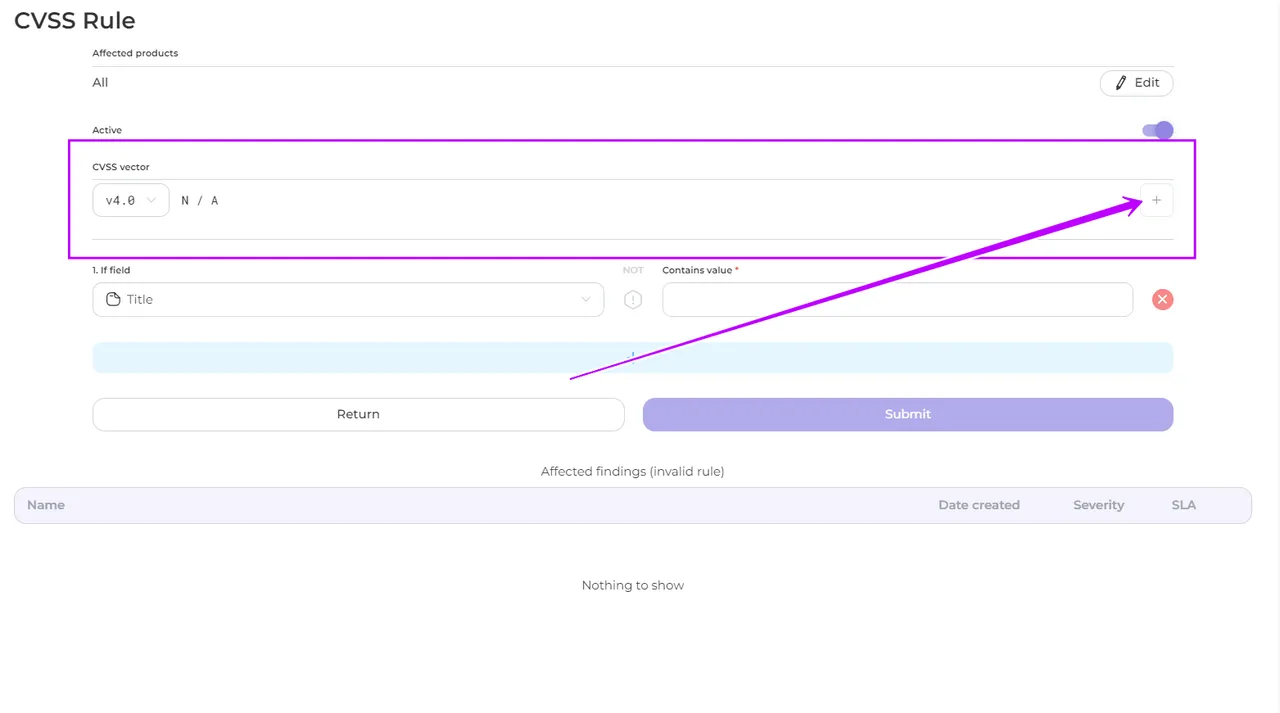The image size is (1280, 713).
Task: Focus the Contains value input field
Action: click(x=897, y=299)
